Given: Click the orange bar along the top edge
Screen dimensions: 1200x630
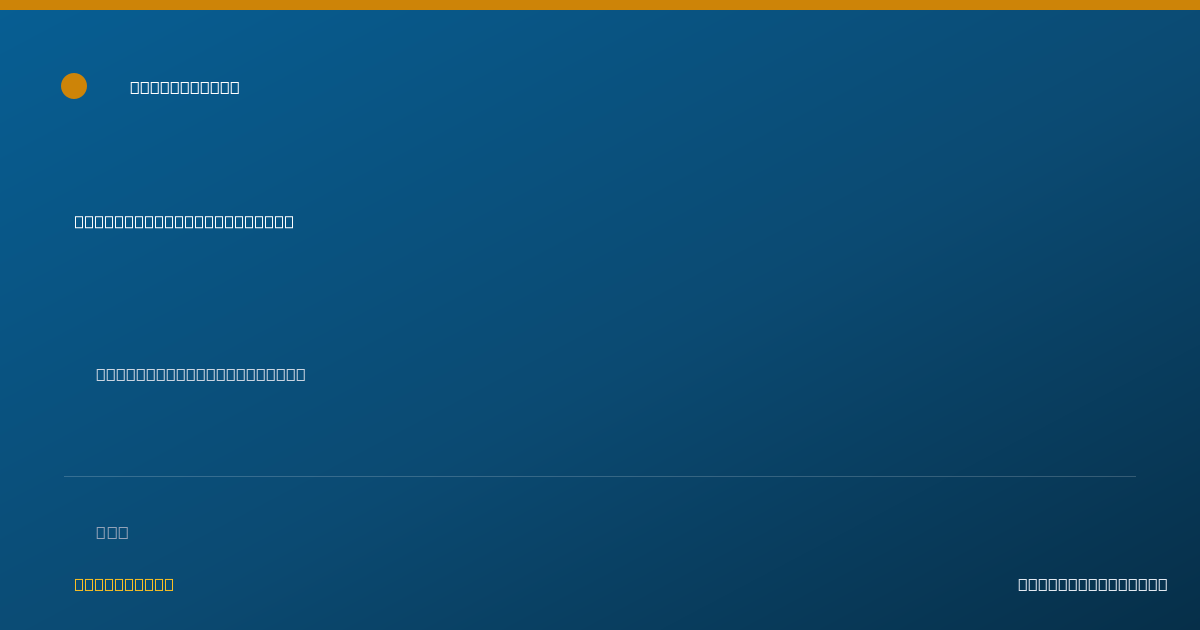Looking at the screenshot, I should pyautogui.click(x=600, y=5).
